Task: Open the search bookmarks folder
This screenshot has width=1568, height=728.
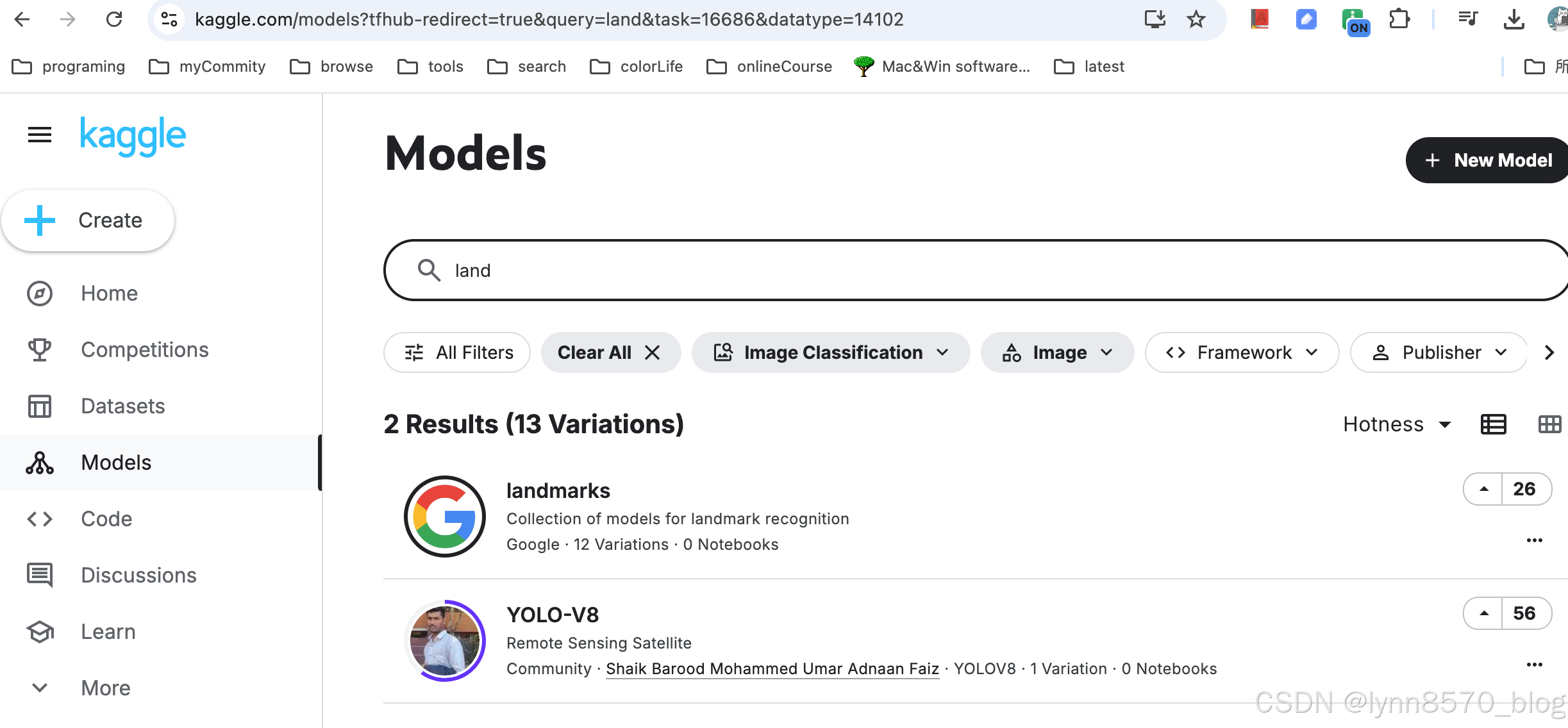Action: click(x=526, y=67)
